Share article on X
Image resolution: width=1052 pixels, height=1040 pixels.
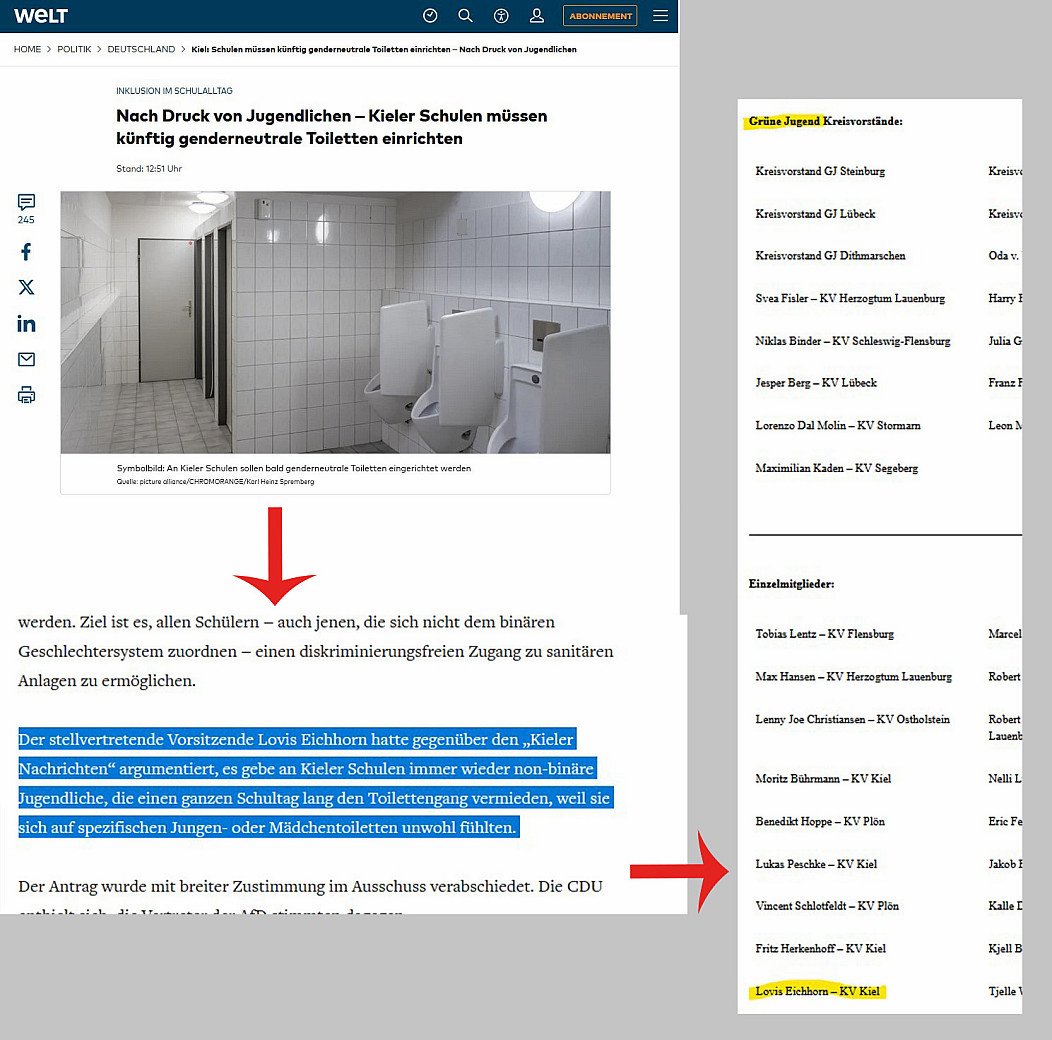26,288
